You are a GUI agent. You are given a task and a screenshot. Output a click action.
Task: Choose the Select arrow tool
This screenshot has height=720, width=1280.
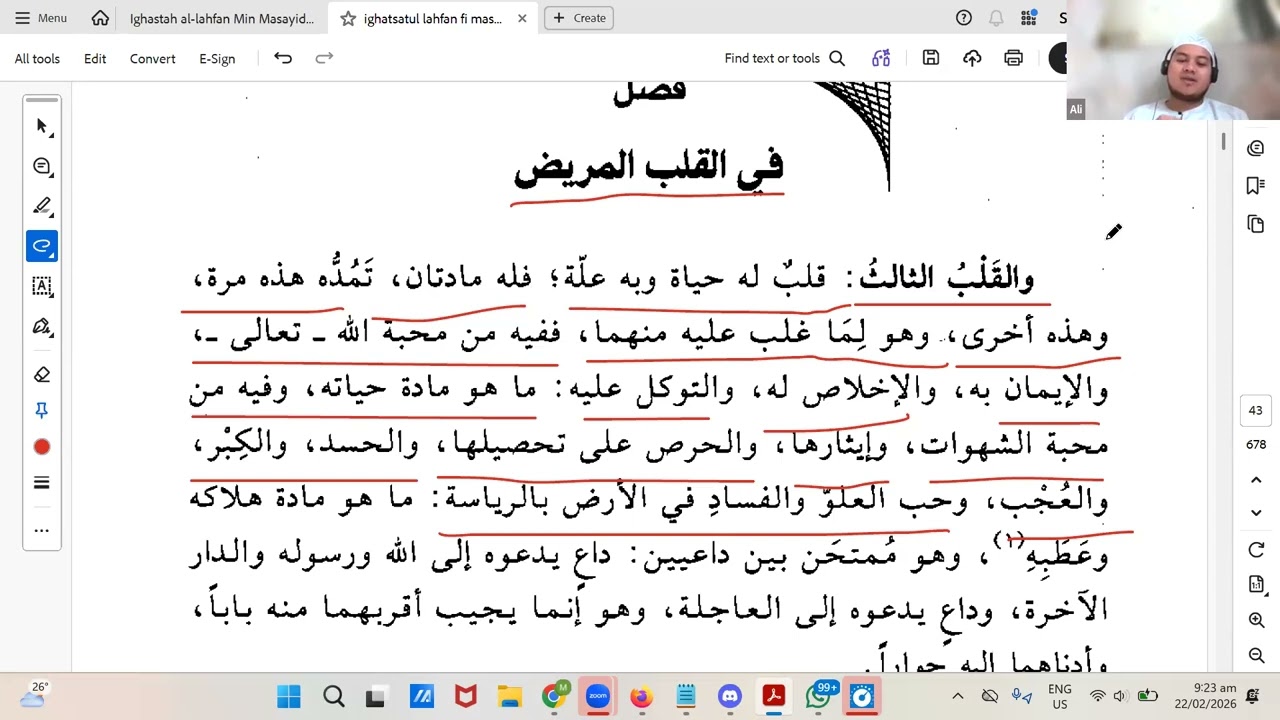(42, 126)
